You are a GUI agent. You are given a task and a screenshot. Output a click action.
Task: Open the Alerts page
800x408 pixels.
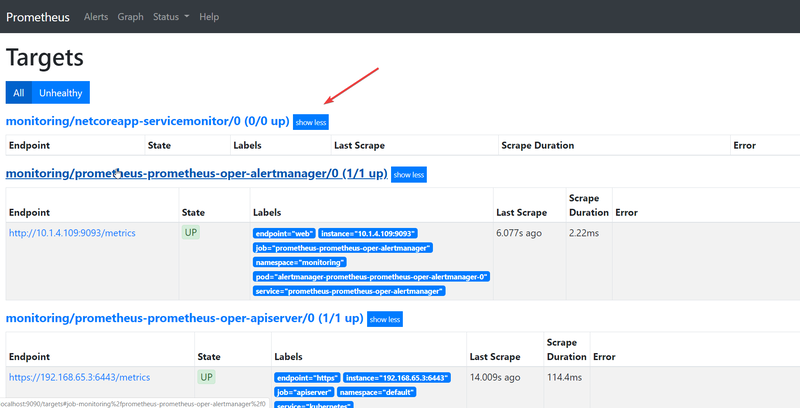[97, 17]
